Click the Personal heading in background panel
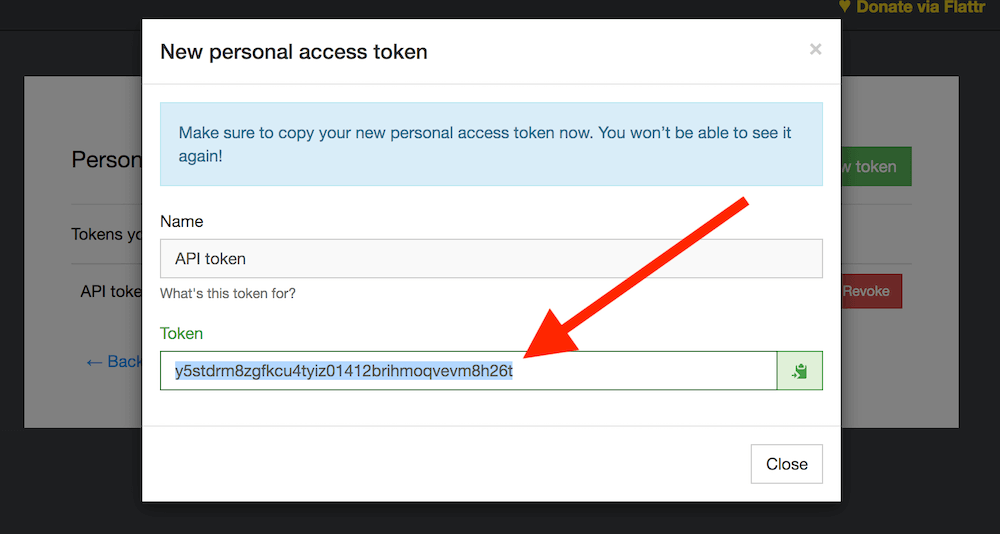1000x534 pixels. tap(107, 159)
